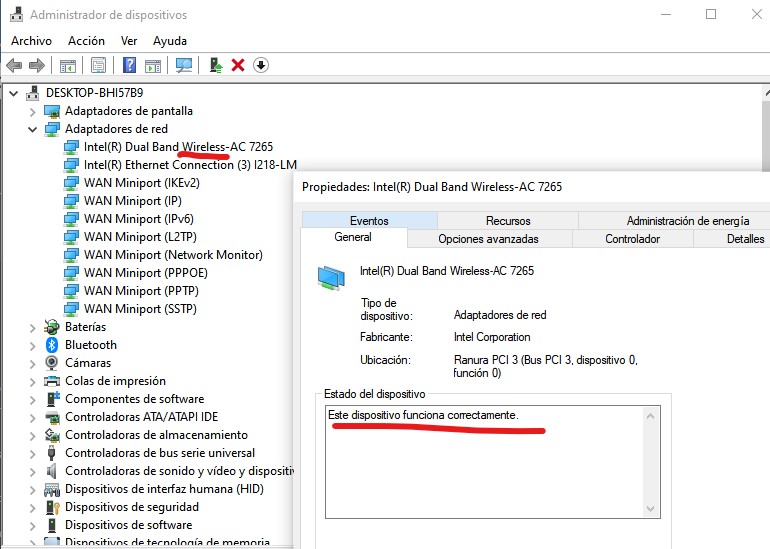Click the computer icon next to DESKTOP-BHI57B9
The height and width of the screenshot is (549, 770).
(x=32, y=93)
